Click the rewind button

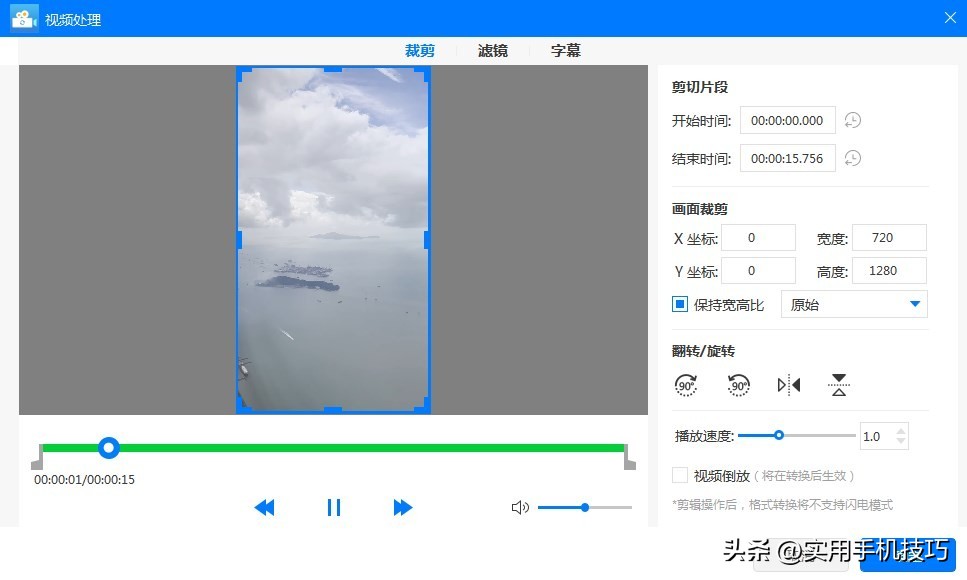click(x=264, y=507)
